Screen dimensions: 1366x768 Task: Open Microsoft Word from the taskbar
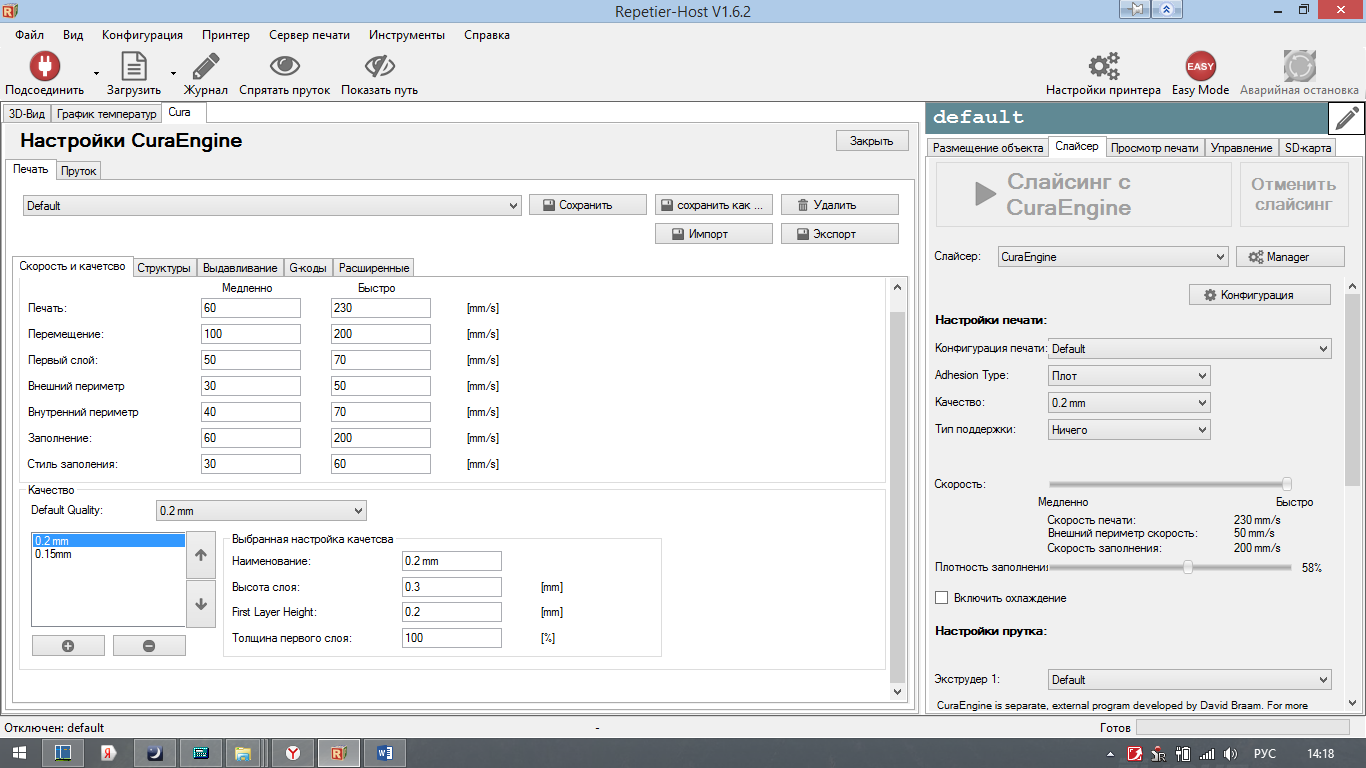(x=385, y=753)
